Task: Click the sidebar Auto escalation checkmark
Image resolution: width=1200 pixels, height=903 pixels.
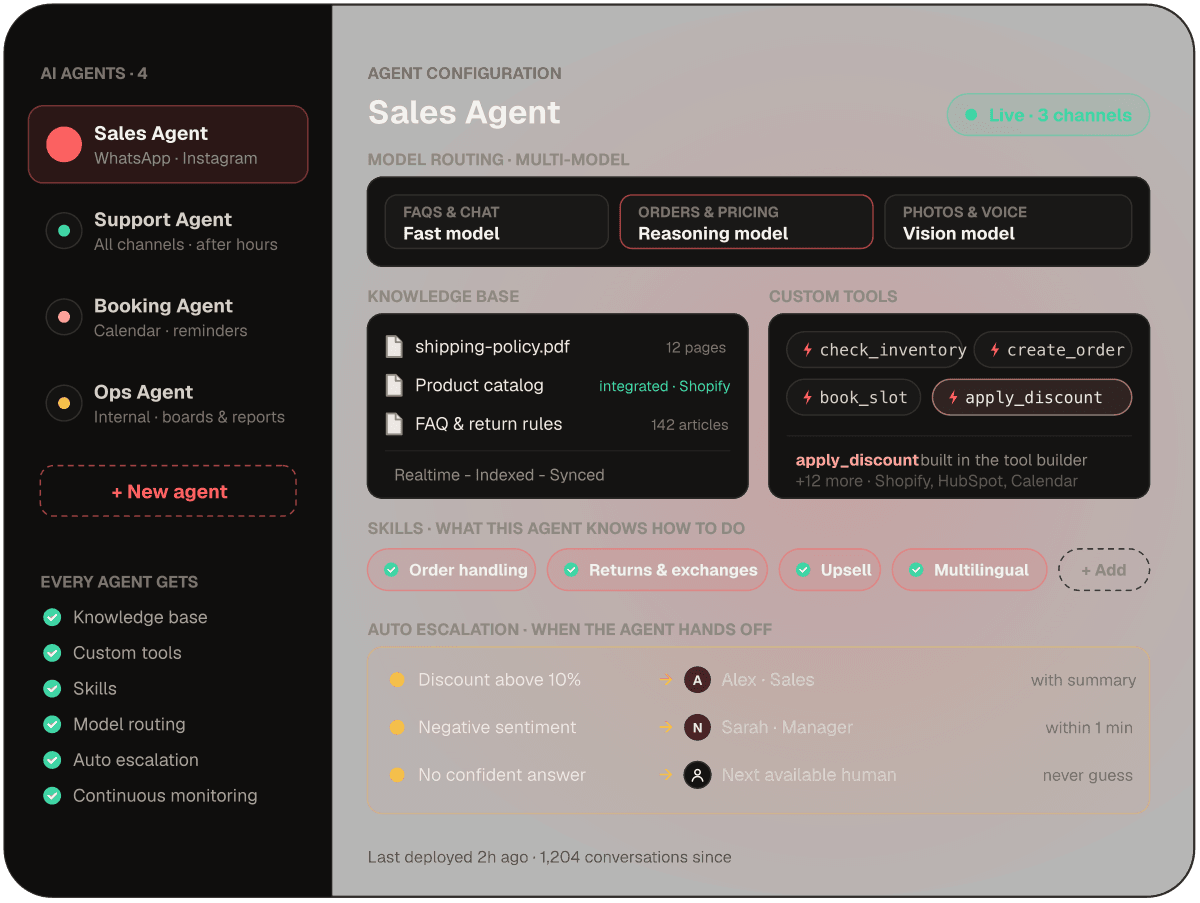Action: point(52,760)
